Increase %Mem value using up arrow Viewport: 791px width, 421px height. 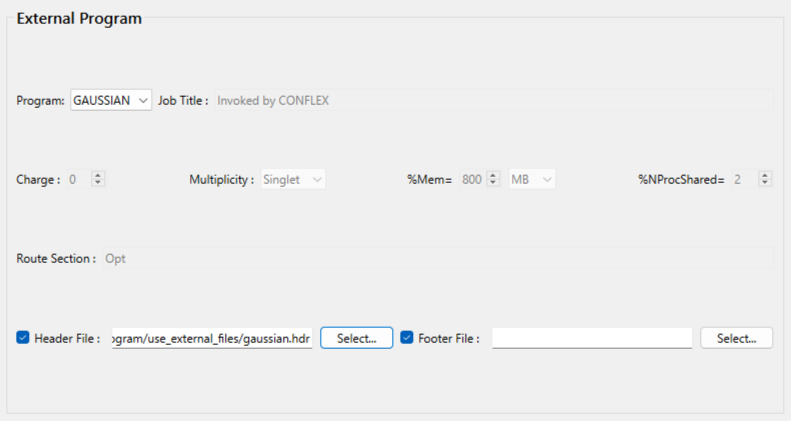tap(492, 175)
